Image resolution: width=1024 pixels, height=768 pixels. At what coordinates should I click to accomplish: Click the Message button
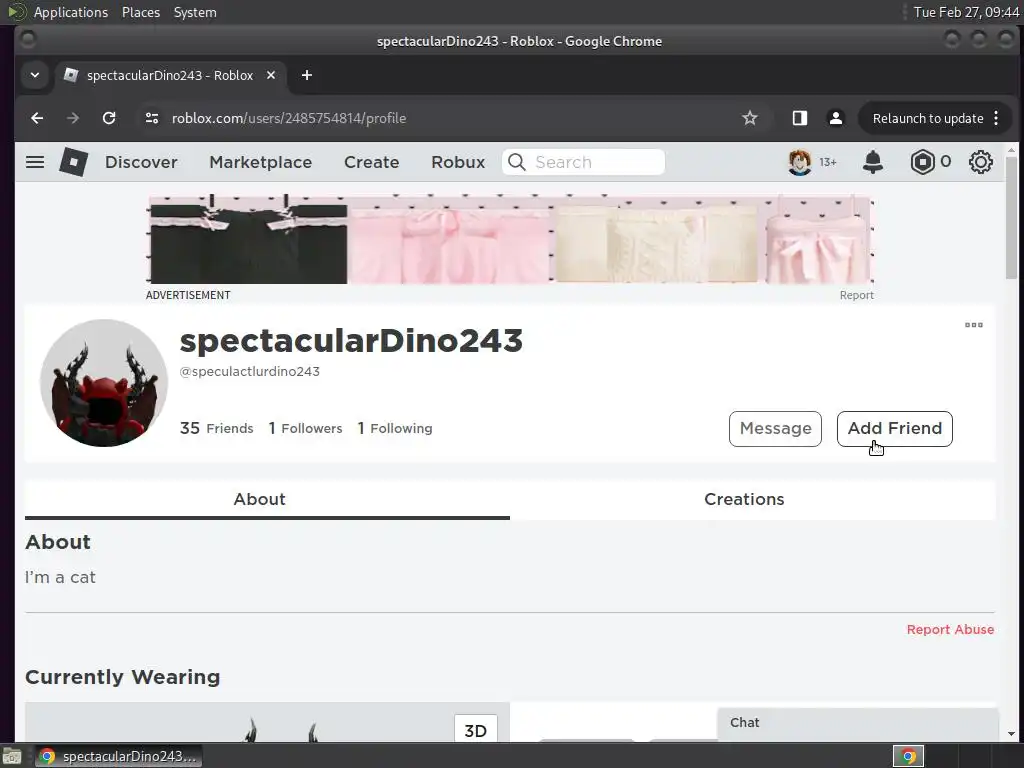click(775, 428)
